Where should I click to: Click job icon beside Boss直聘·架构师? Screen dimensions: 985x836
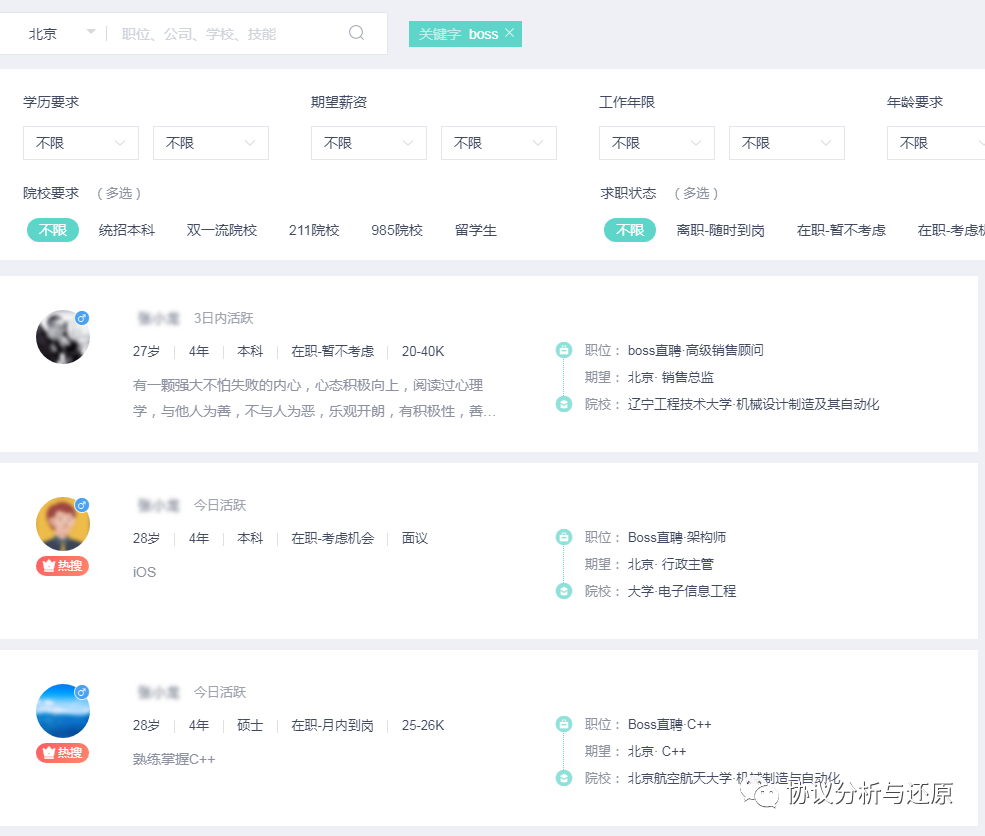click(x=564, y=537)
